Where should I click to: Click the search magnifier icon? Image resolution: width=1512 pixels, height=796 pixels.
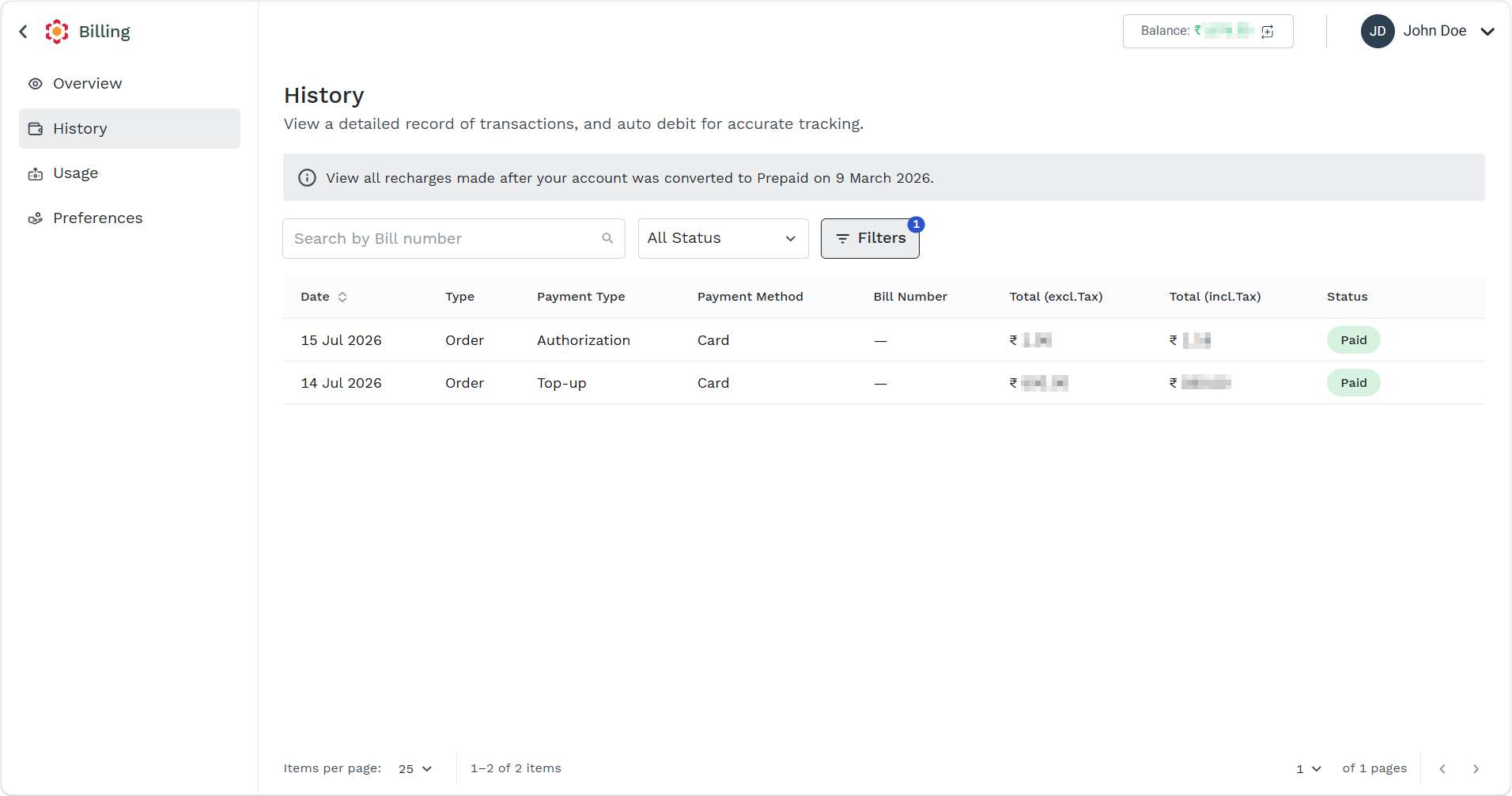(x=607, y=238)
